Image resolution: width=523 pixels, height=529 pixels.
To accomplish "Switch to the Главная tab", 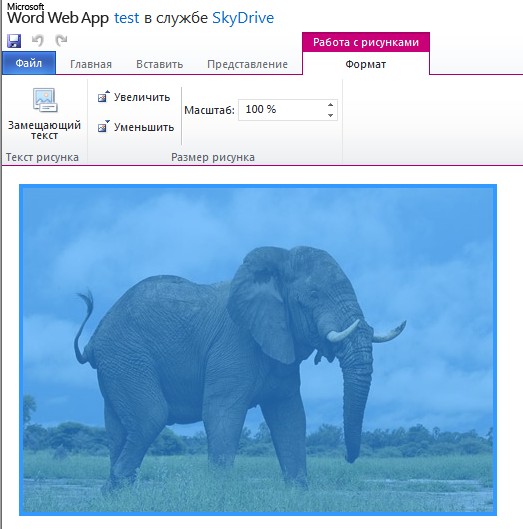I will (91, 64).
